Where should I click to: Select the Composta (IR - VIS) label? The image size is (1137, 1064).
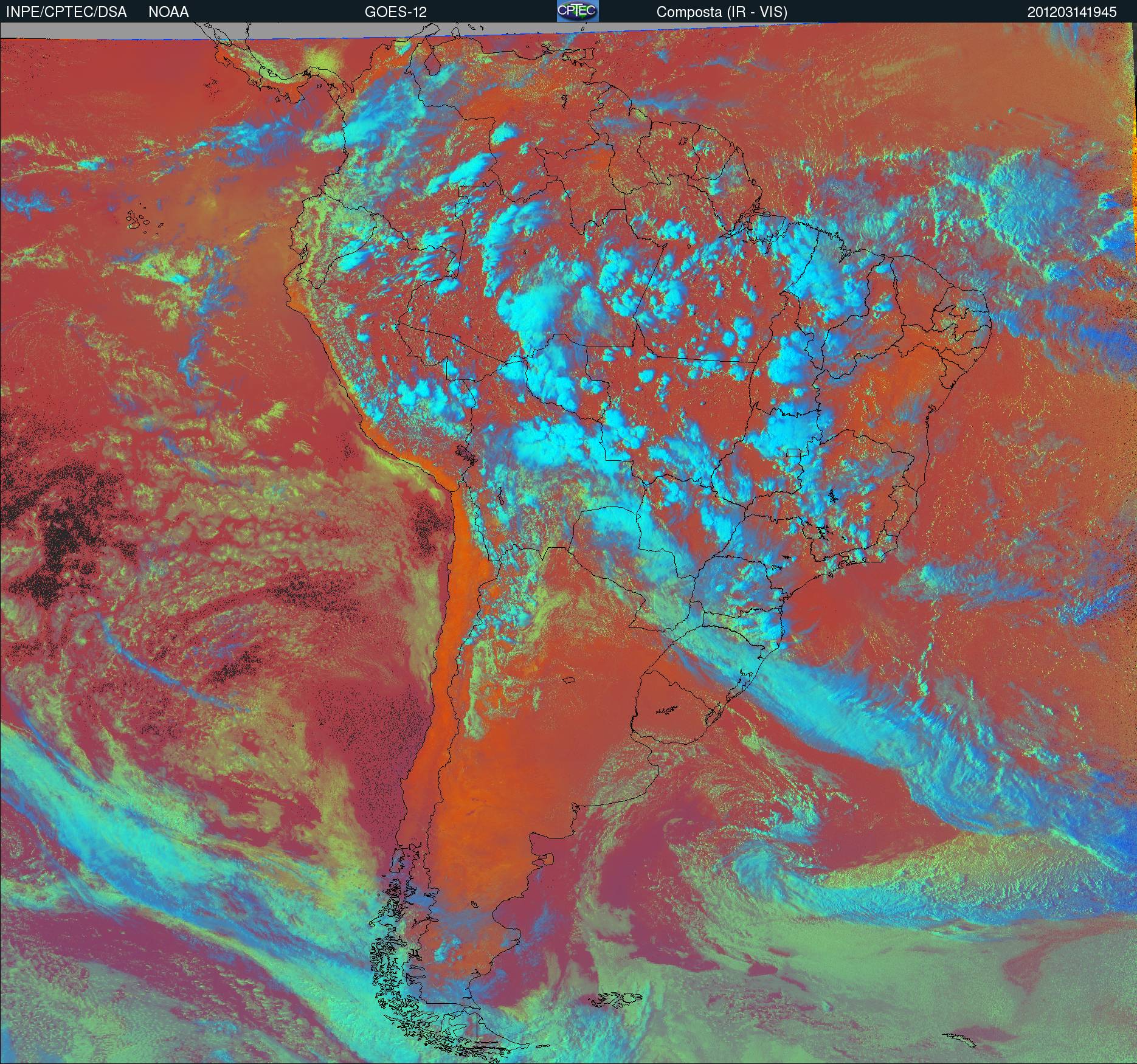pyautogui.click(x=722, y=12)
